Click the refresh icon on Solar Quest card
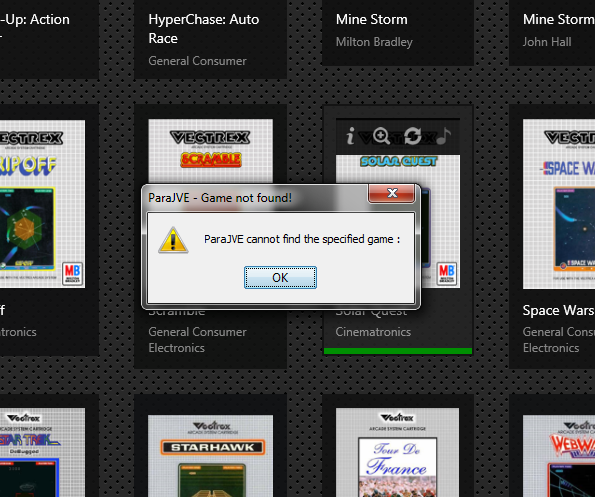This screenshot has height=497, width=595. [412, 136]
